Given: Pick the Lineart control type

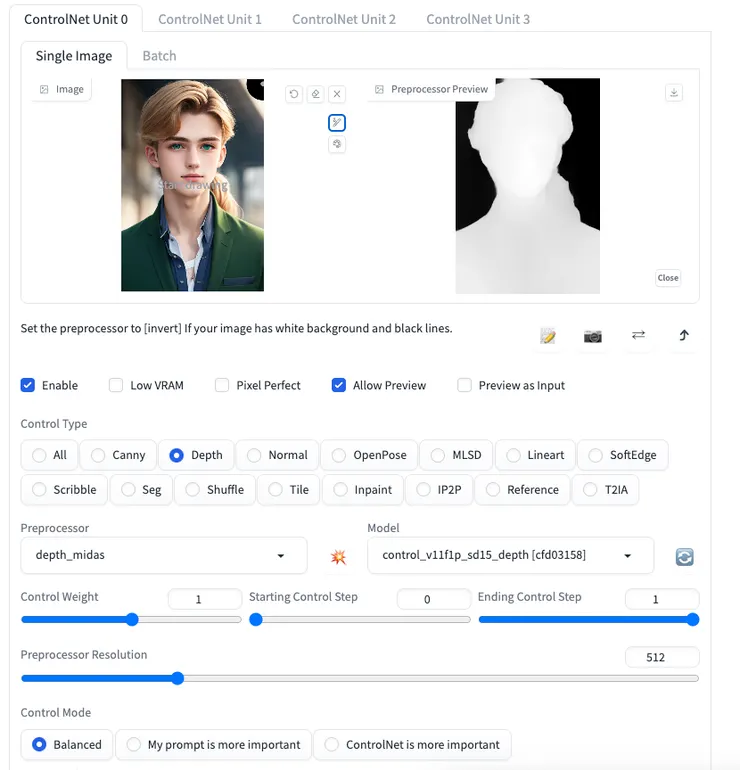Looking at the screenshot, I should 535,455.
